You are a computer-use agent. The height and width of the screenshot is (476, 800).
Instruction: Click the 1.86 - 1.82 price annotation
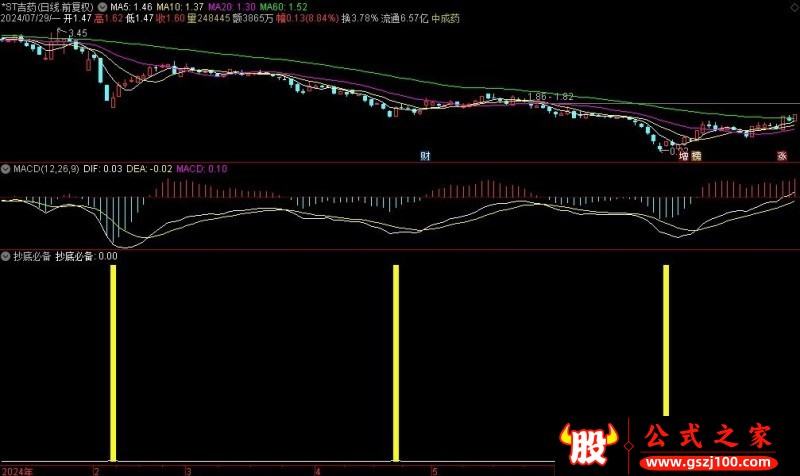pyautogui.click(x=551, y=96)
